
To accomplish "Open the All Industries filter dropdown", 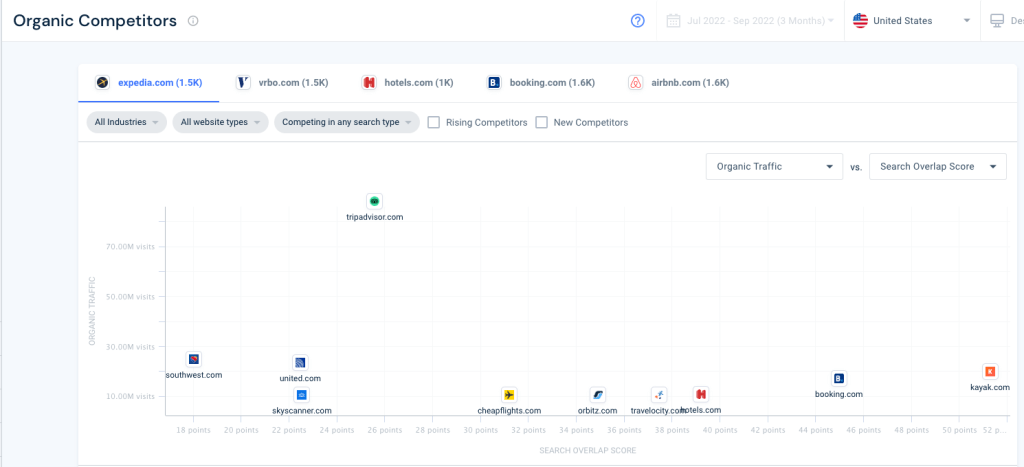I will click(127, 122).
